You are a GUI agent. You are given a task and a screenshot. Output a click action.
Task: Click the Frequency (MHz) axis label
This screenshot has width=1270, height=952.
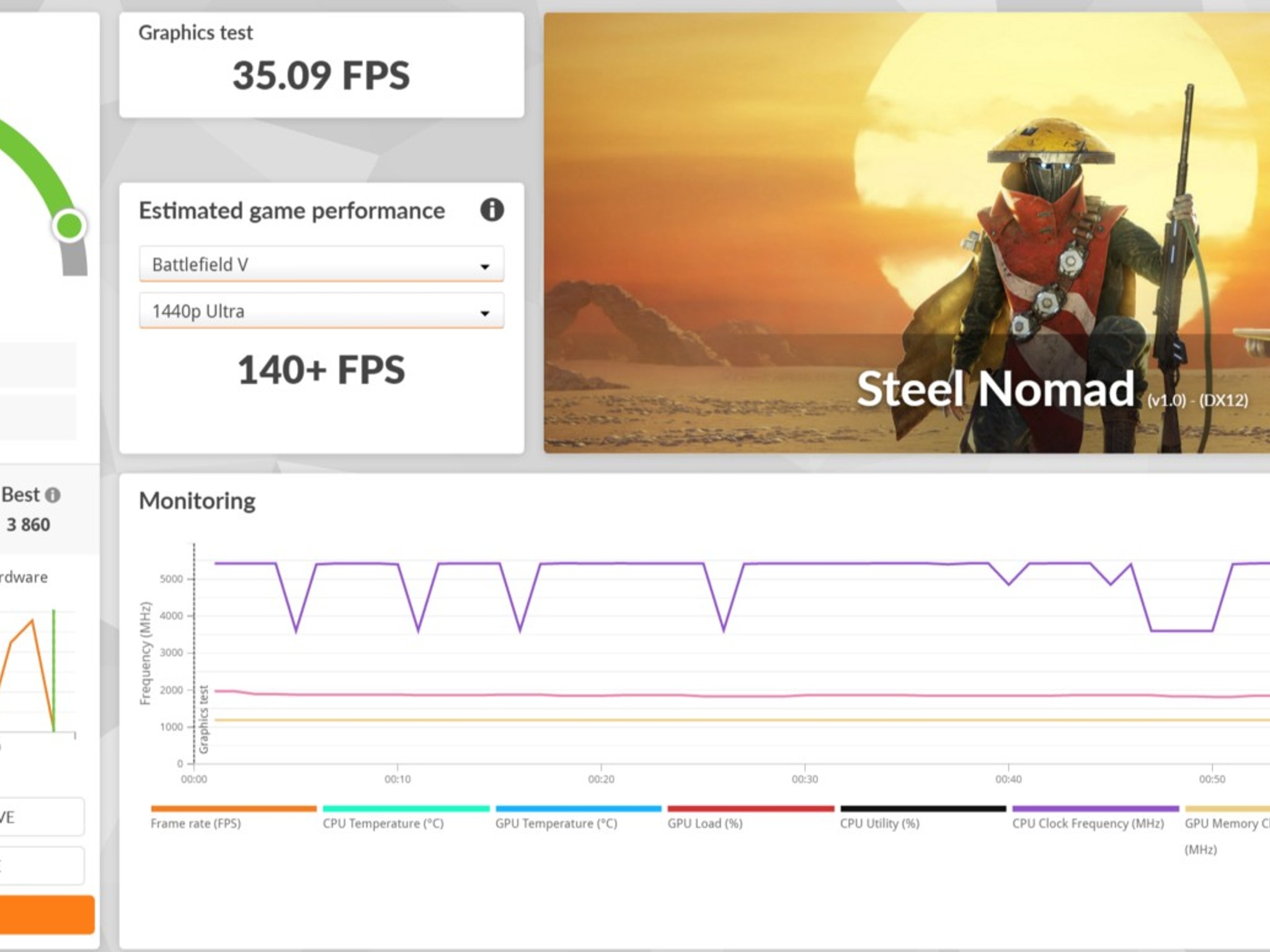point(146,653)
